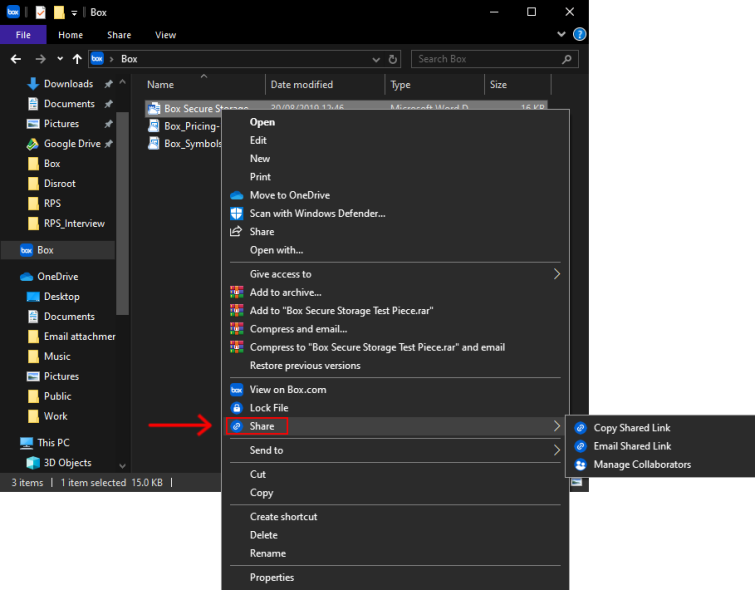755x590 pixels.
Task: Switch to the View ribbon tab
Action: tap(165, 35)
